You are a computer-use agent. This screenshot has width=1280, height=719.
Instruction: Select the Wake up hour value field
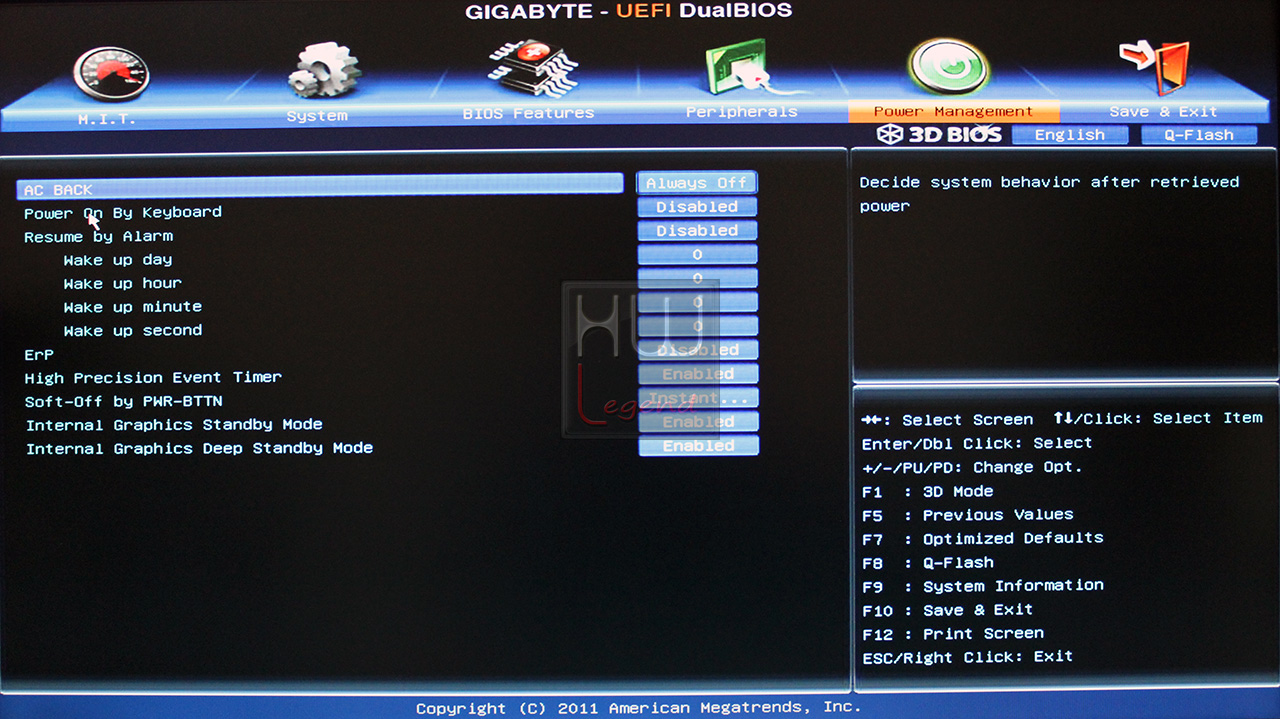click(x=697, y=279)
